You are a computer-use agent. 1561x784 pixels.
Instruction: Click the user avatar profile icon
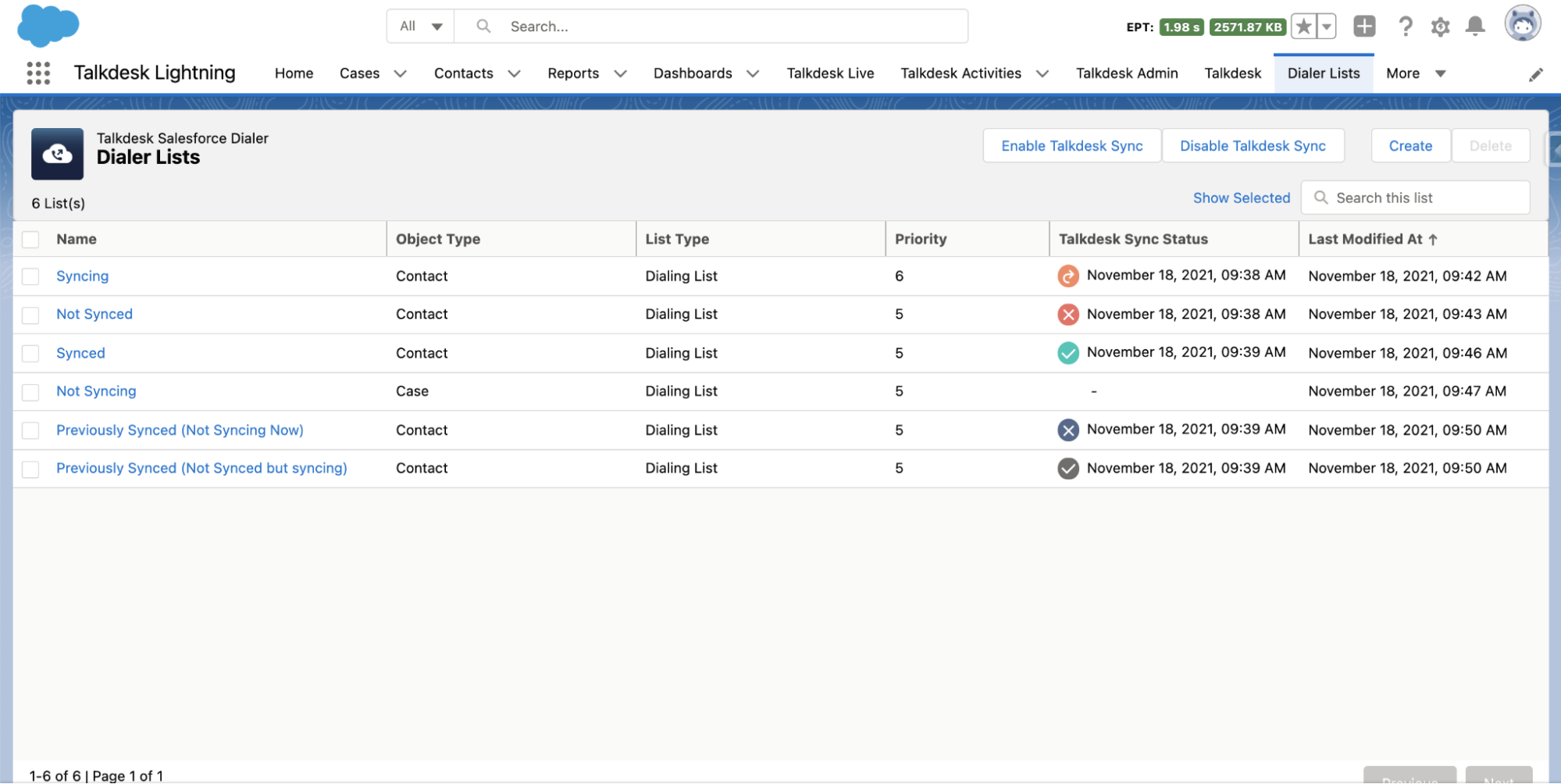[x=1523, y=24]
